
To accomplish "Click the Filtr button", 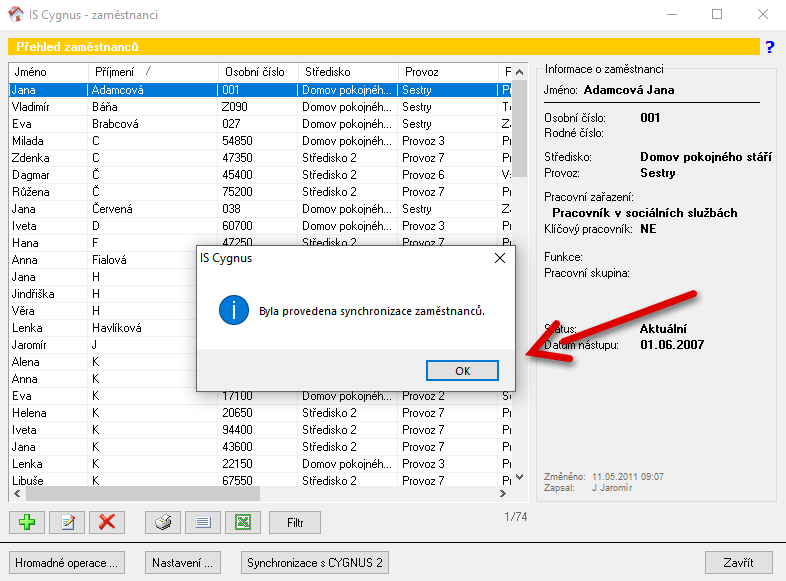I will pos(295,522).
